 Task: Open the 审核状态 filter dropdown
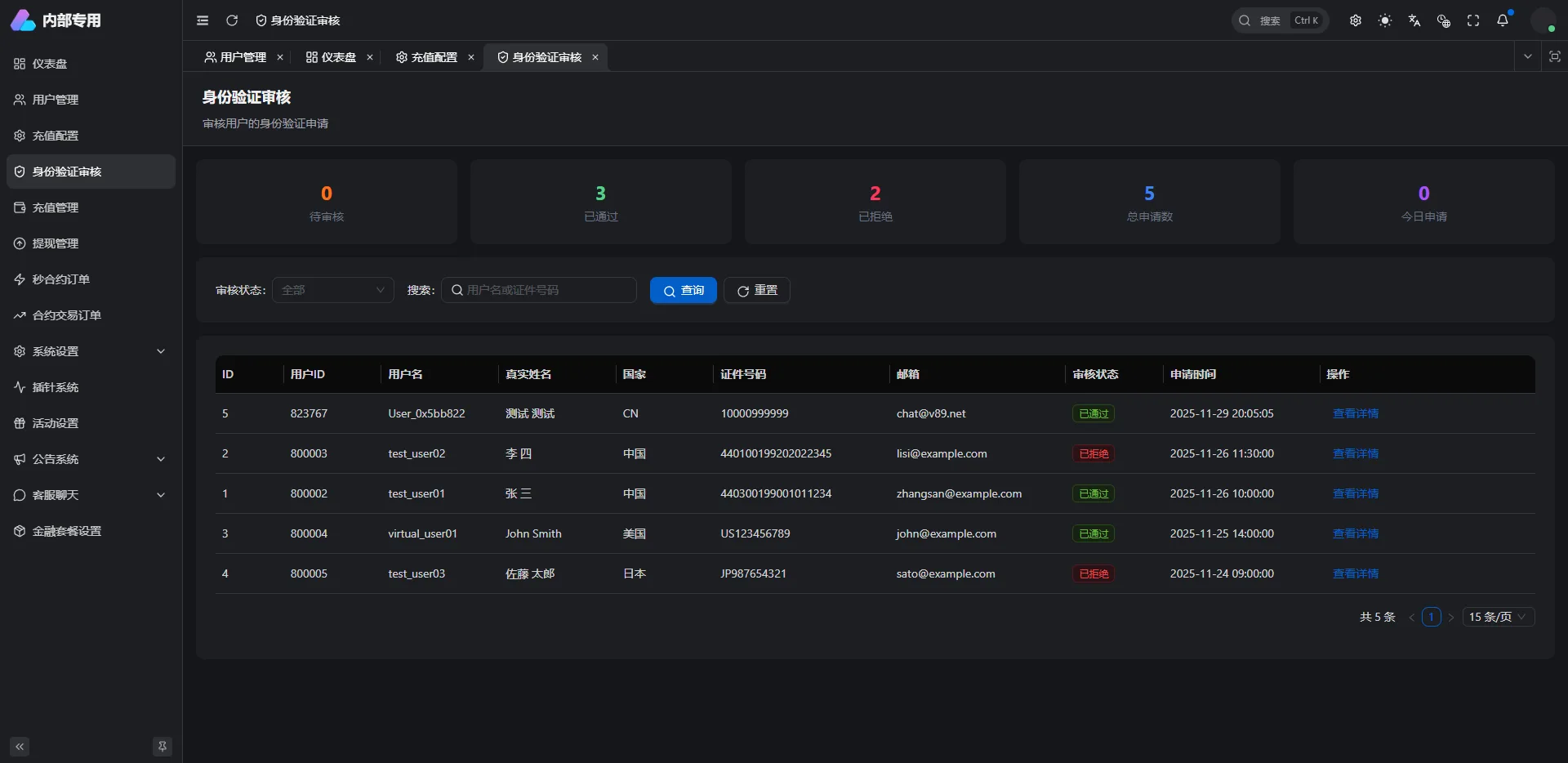tap(332, 290)
